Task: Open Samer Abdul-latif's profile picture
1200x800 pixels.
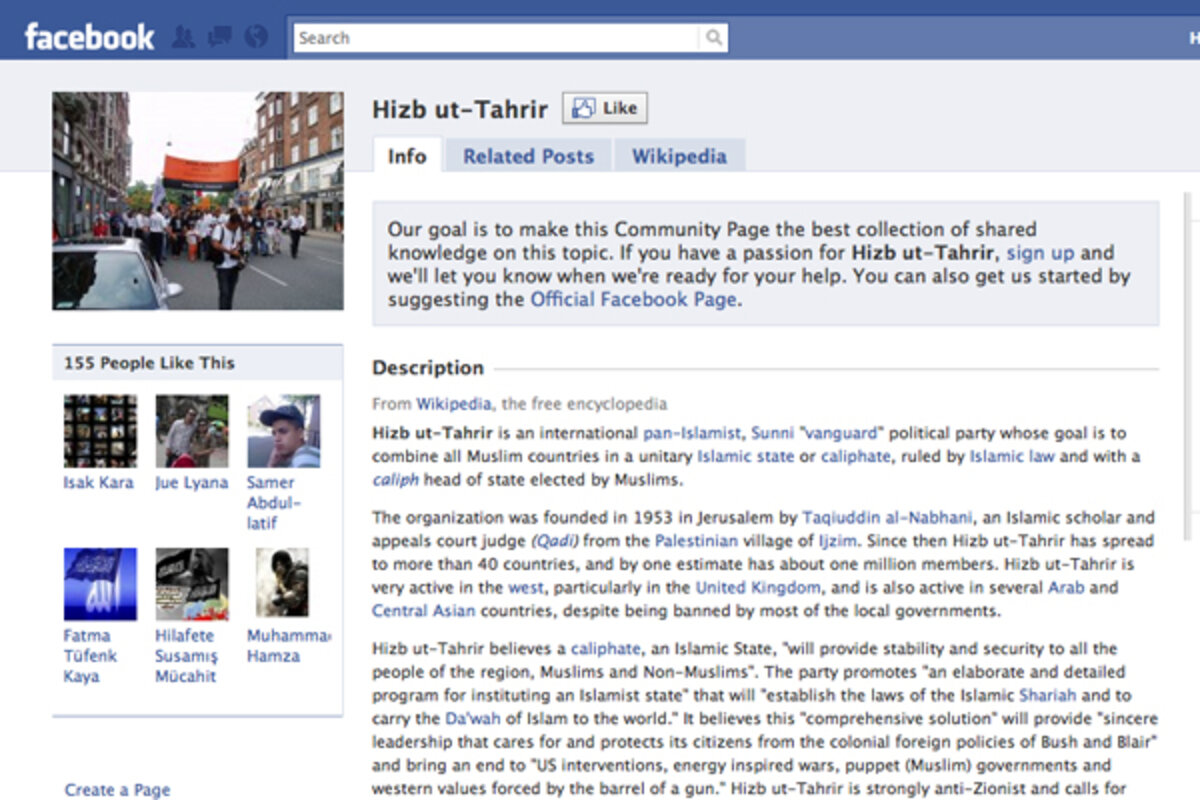Action: coord(284,431)
